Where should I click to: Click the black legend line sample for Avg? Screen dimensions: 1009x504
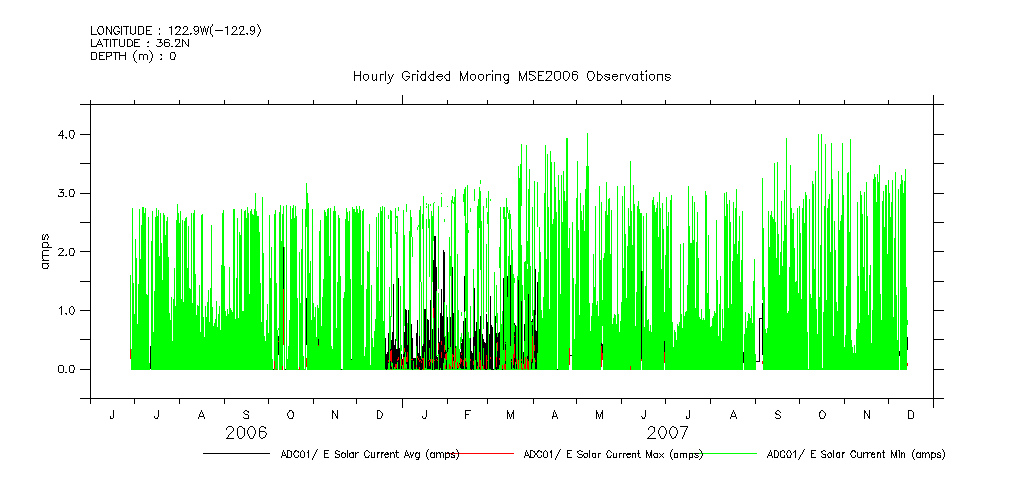[236, 454]
